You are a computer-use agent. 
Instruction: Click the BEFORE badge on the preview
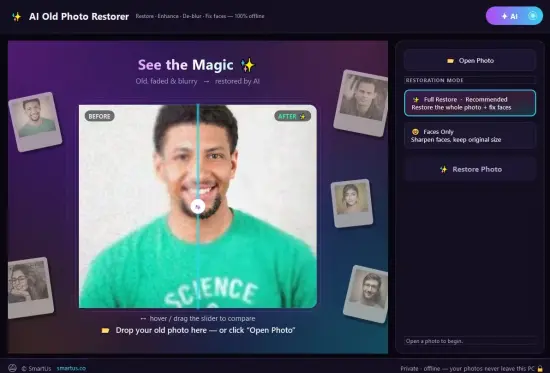point(100,116)
